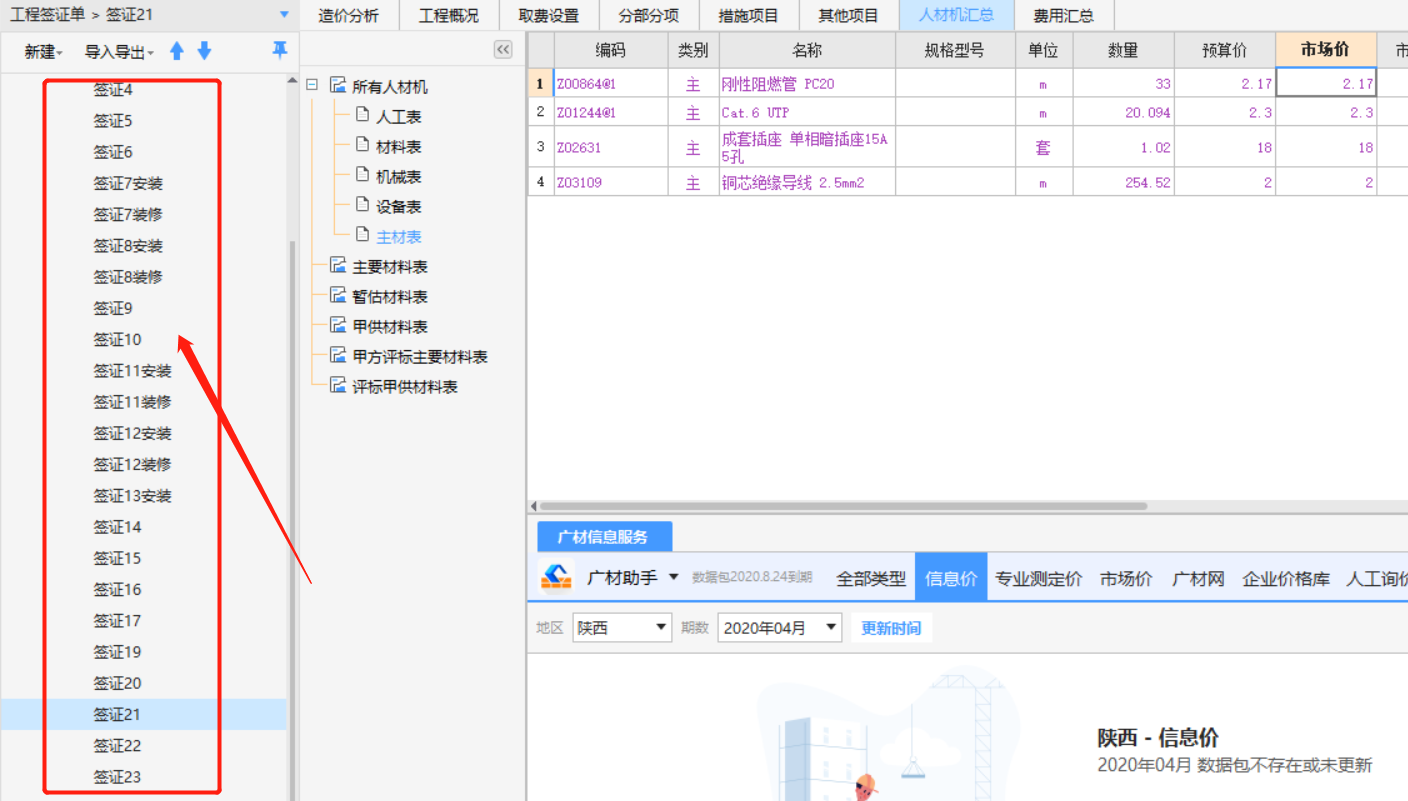This screenshot has width=1408, height=801.
Task: Select 签证23 in the list
Action: [117, 776]
